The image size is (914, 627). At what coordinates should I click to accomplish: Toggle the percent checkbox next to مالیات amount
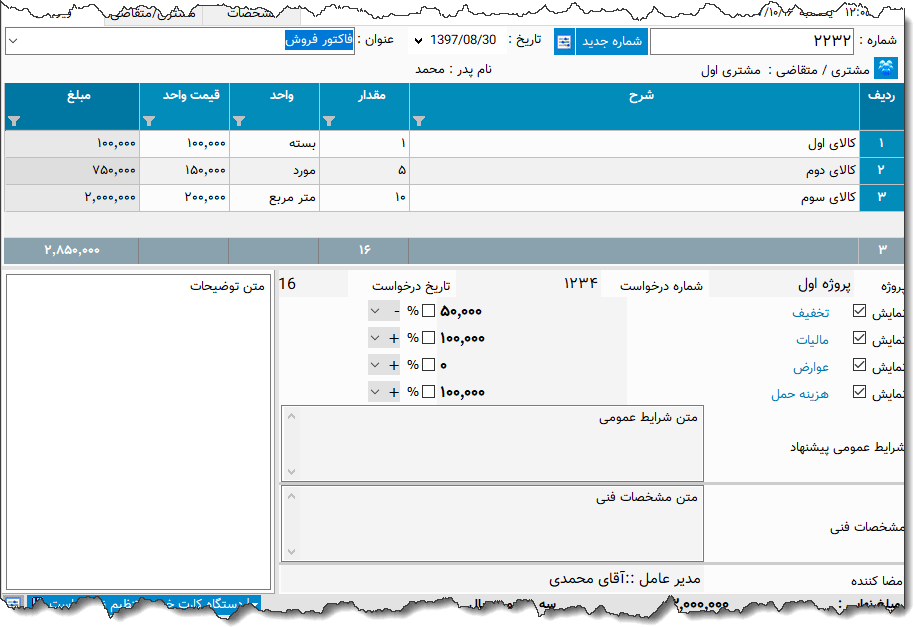coord(427,337)
